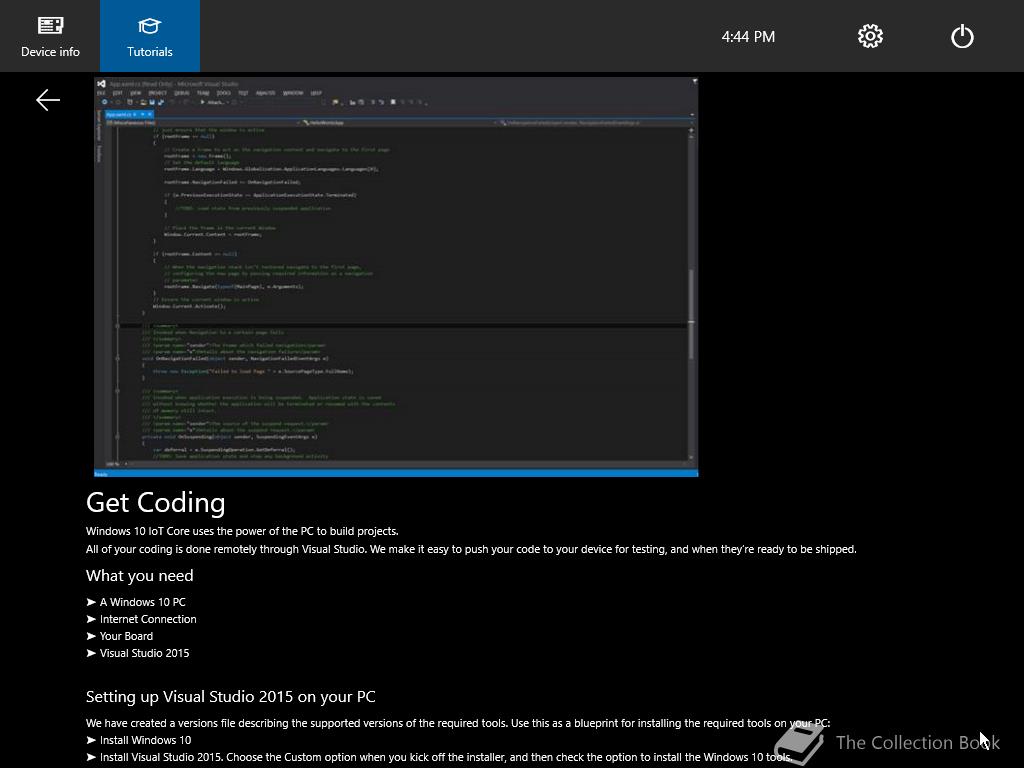
Task: Click 'Windows 10 IoT Core uses the power' sentence
Action: (x=242, y=531)
